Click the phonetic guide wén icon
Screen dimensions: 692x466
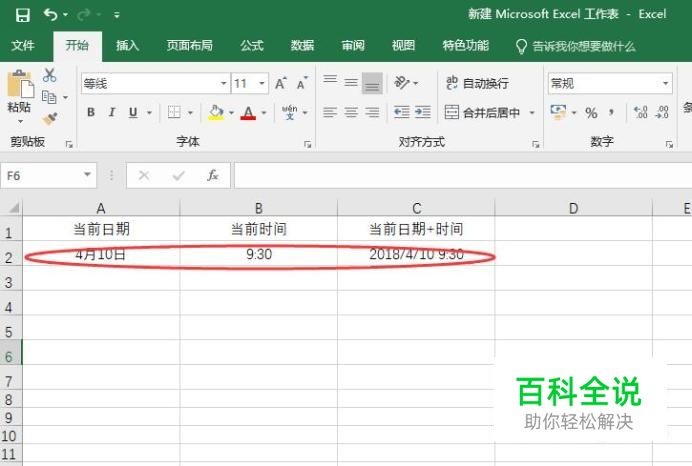click(290, 113)
